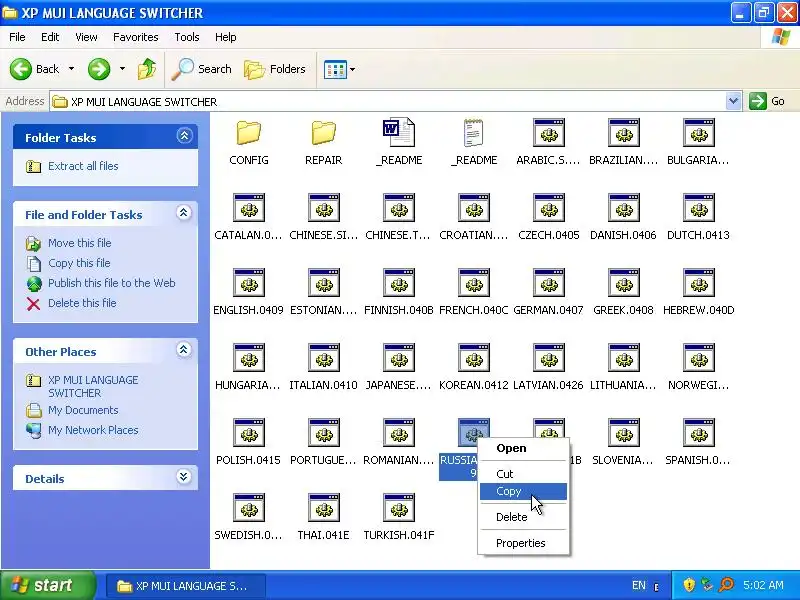Open the Windows start menu

pos(47,585)
